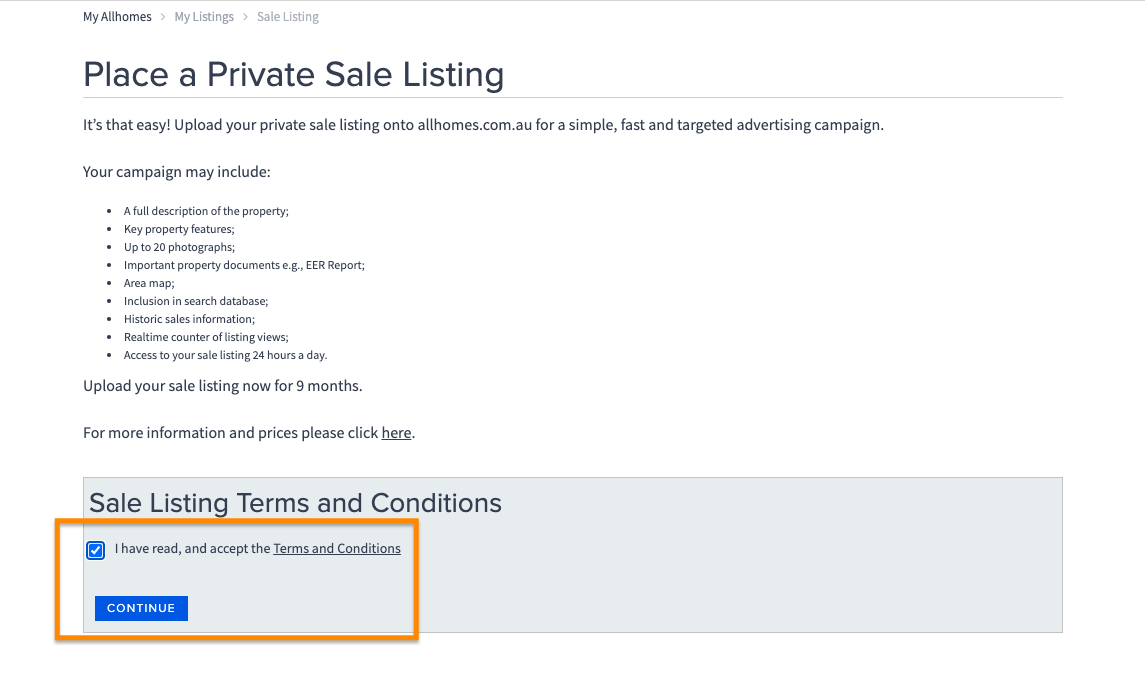Click the 'Realtime counter of listing views' item

coord(206,337)
